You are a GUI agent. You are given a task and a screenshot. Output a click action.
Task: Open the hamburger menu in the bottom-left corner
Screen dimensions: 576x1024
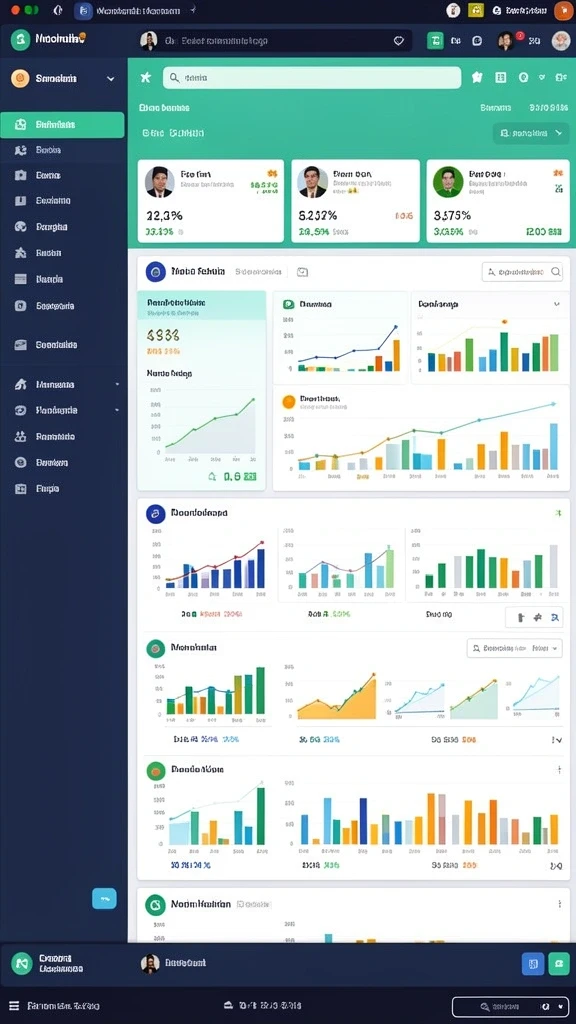tap(14, 1006)
